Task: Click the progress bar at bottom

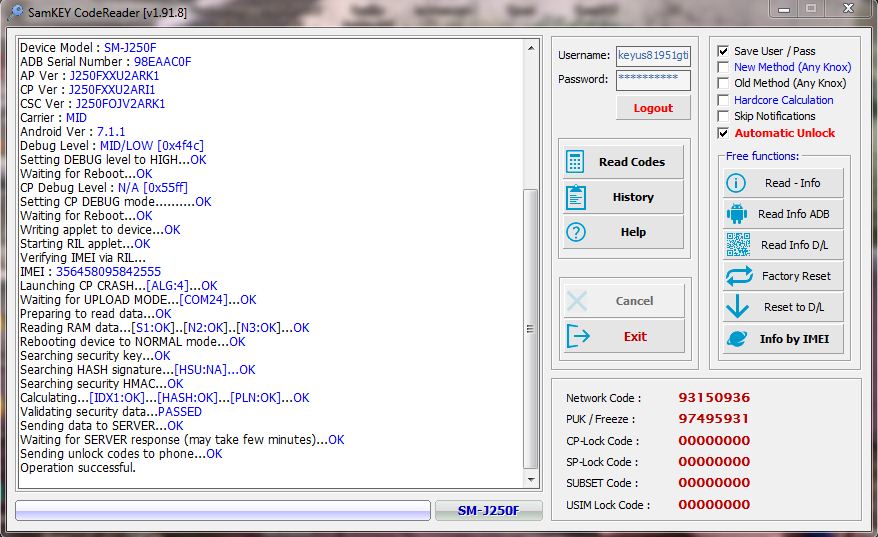Action: click(223, 511)
